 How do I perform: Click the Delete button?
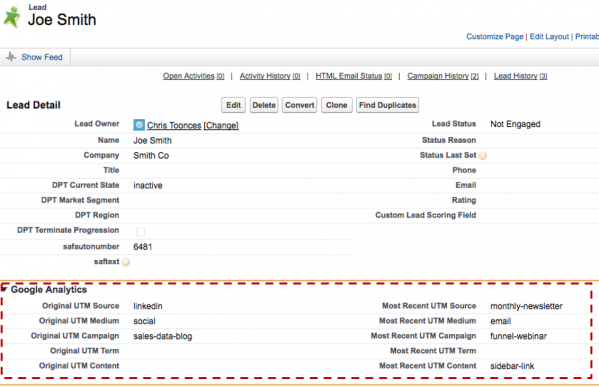(264, 105)
